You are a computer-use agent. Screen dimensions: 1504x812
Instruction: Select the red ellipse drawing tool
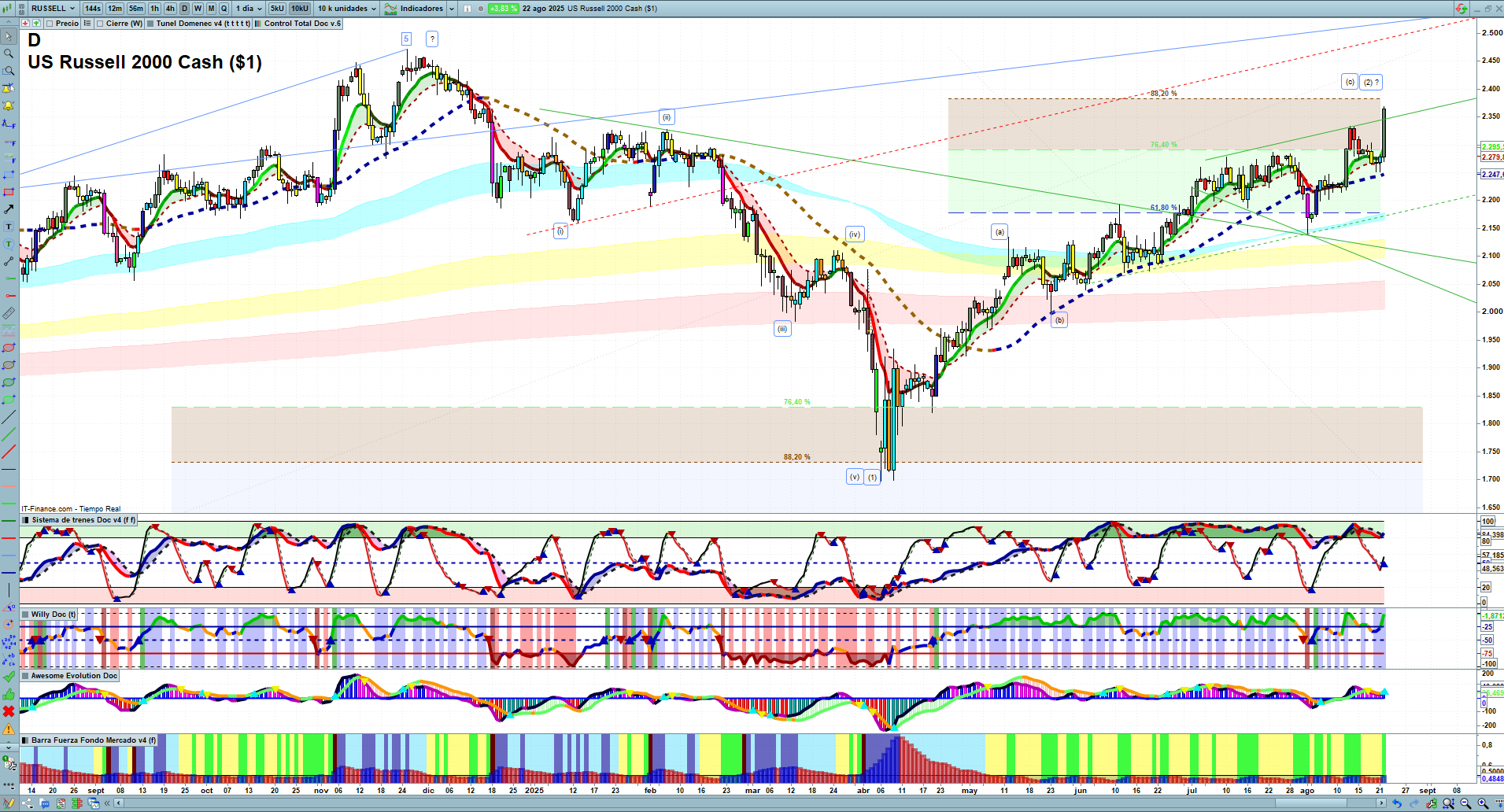[9, 348]
